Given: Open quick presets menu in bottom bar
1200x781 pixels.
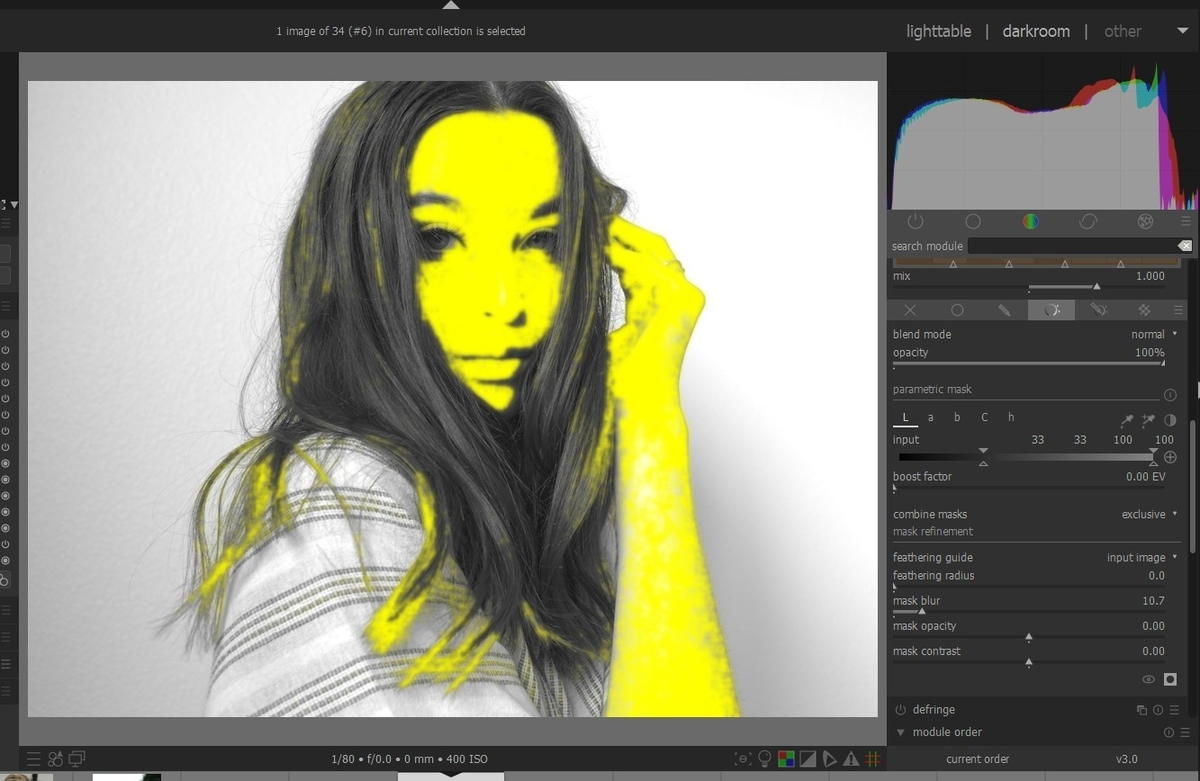Looking at the screenshot, I should tap(34, 759).
